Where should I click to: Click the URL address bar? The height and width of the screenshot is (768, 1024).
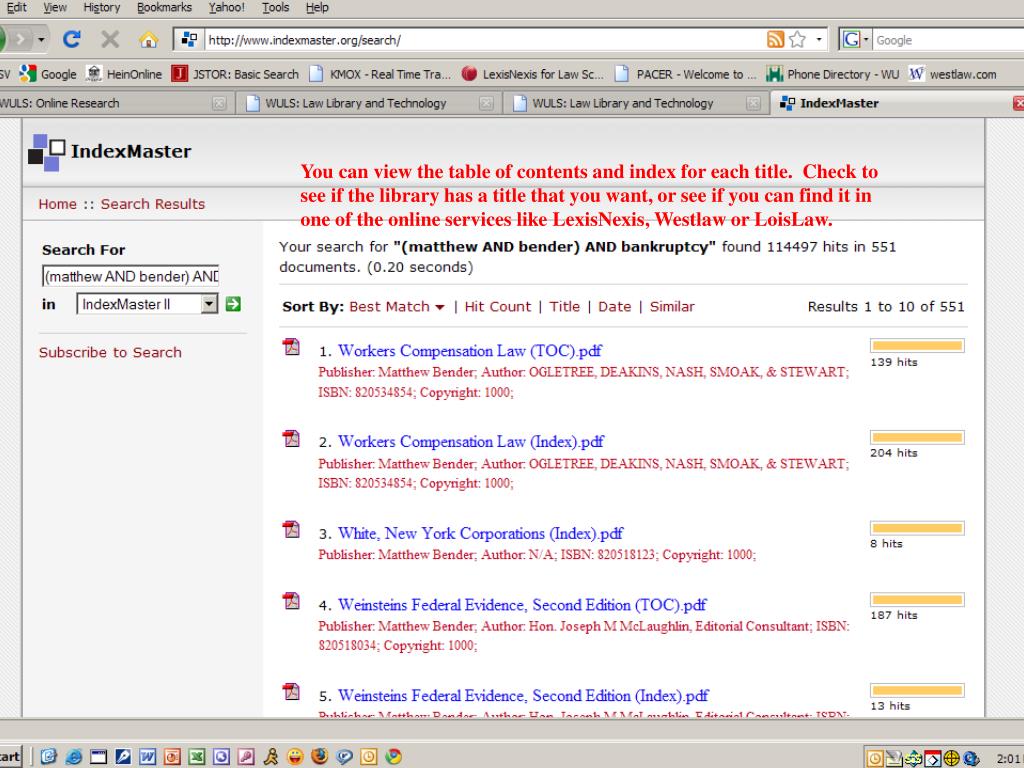pyautogui.click(x=485, y=40)
